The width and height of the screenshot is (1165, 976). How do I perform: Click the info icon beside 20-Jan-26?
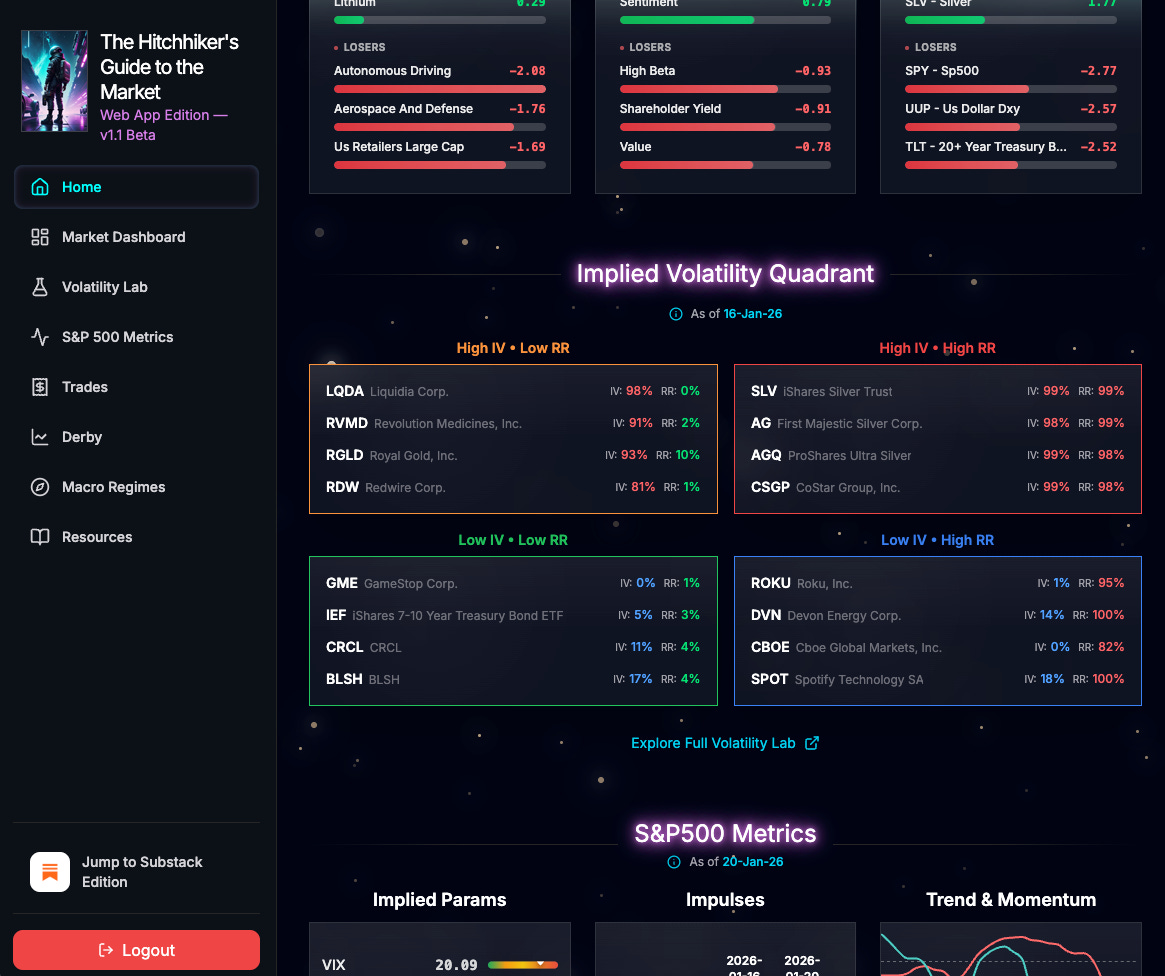coord(674,862)
